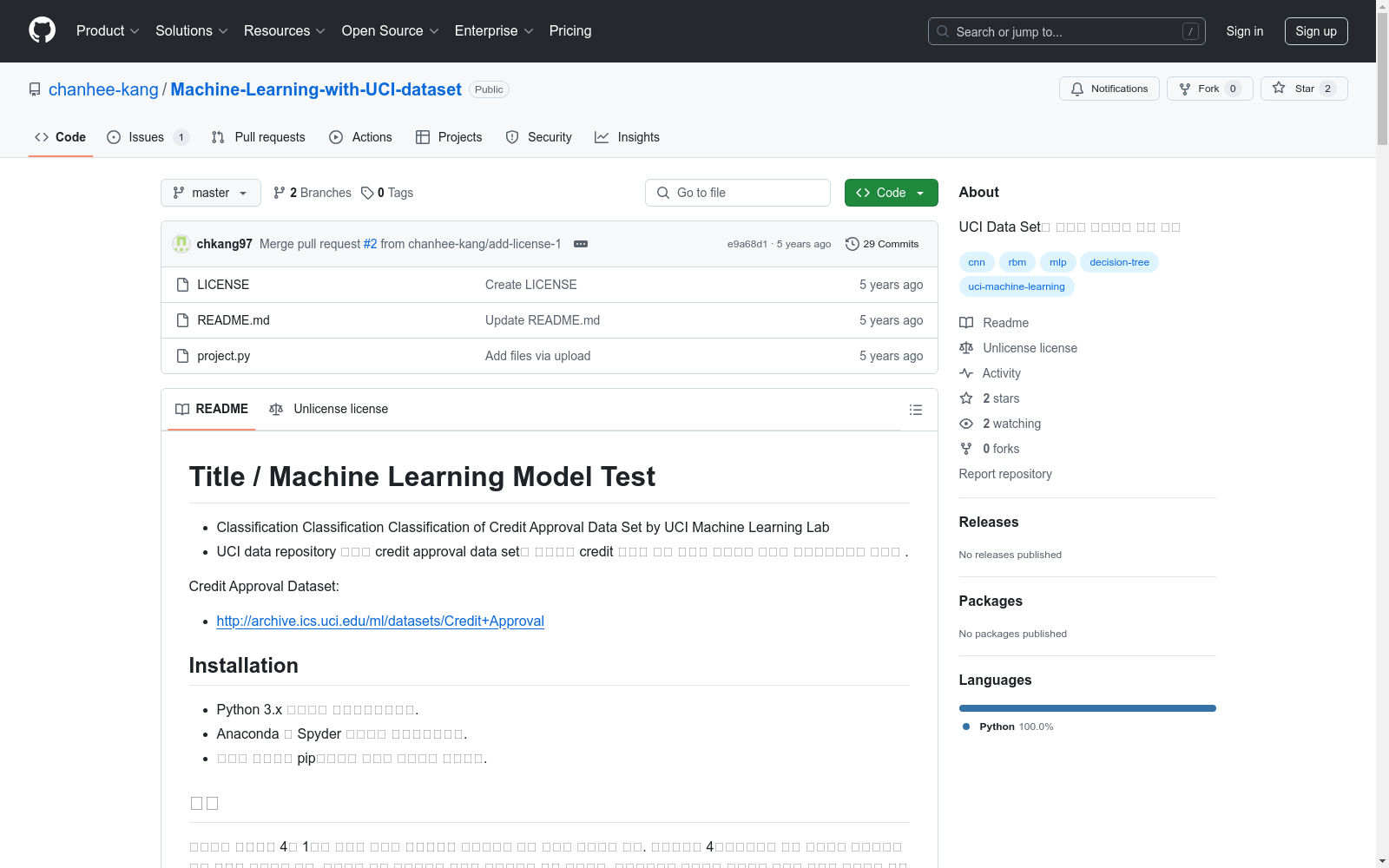
Task: Open pull request #2 link
Action: [371, 244]
